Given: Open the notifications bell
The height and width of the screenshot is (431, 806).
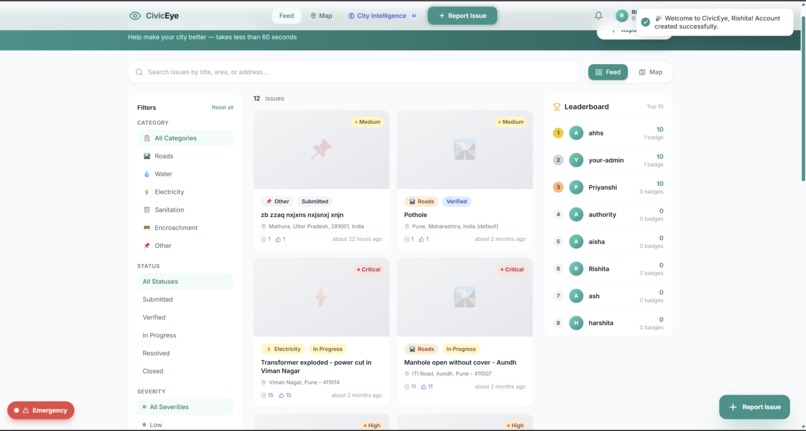Looking at the screenshot, I should (598, 16).
